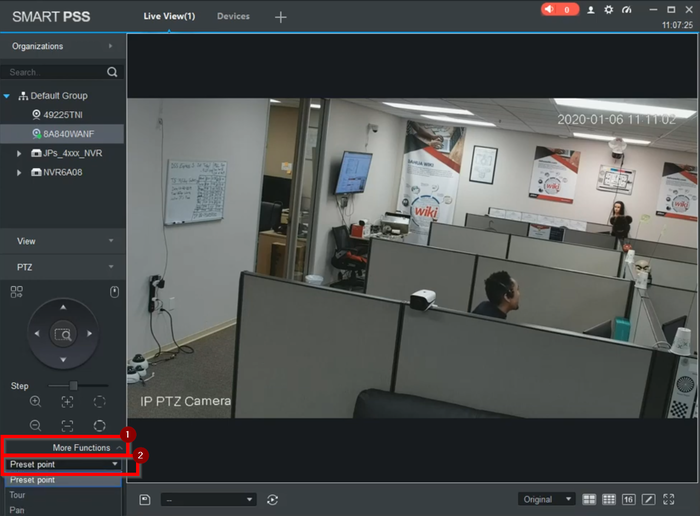Select the 49225TNI camera device
This screenshot has height=516, width=700.
point(62,115)
